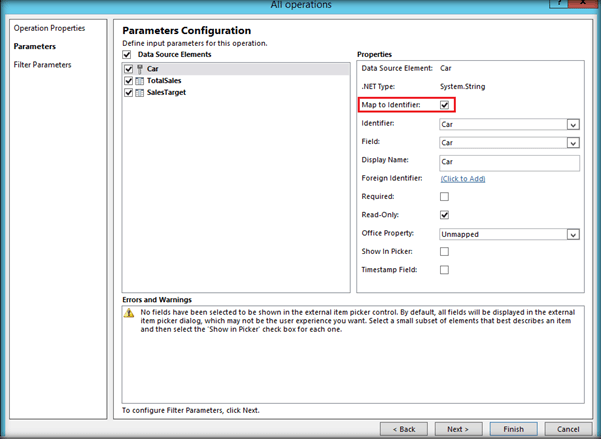
Task: Click the key icon beside Car
Action: [x=140, y=69]
